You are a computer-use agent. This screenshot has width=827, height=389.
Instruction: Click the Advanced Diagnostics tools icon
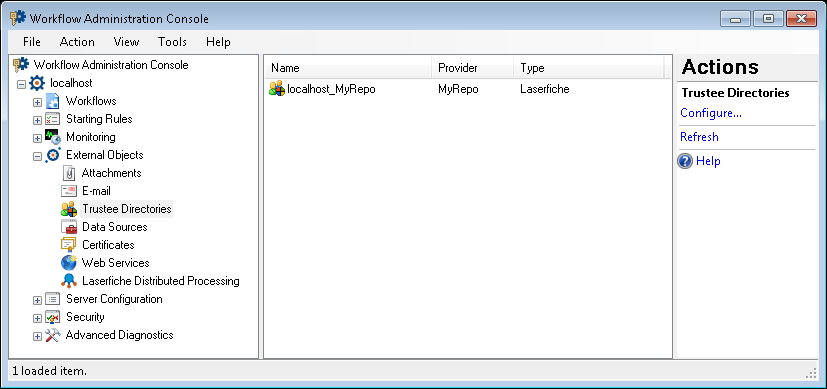53,335
